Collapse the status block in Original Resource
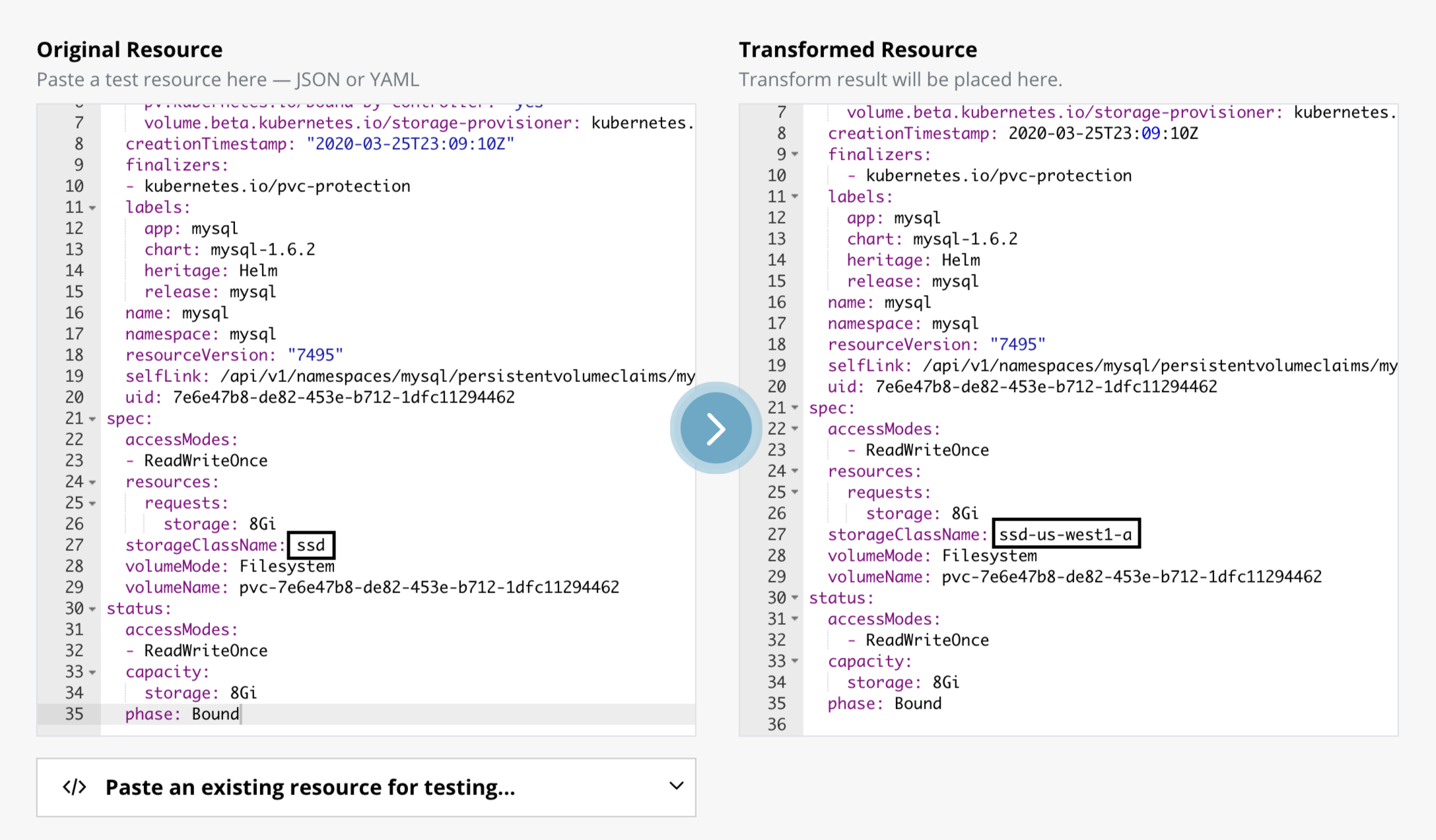The image size is (1436, 840). (x=92, y=608)
